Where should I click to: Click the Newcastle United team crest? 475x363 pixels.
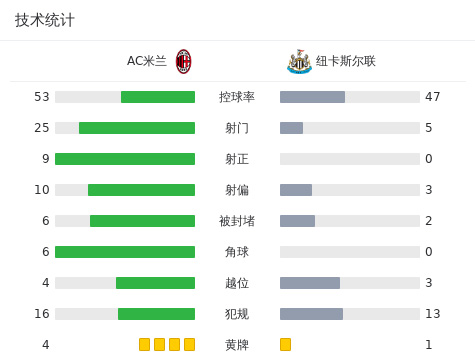point(299,61)
